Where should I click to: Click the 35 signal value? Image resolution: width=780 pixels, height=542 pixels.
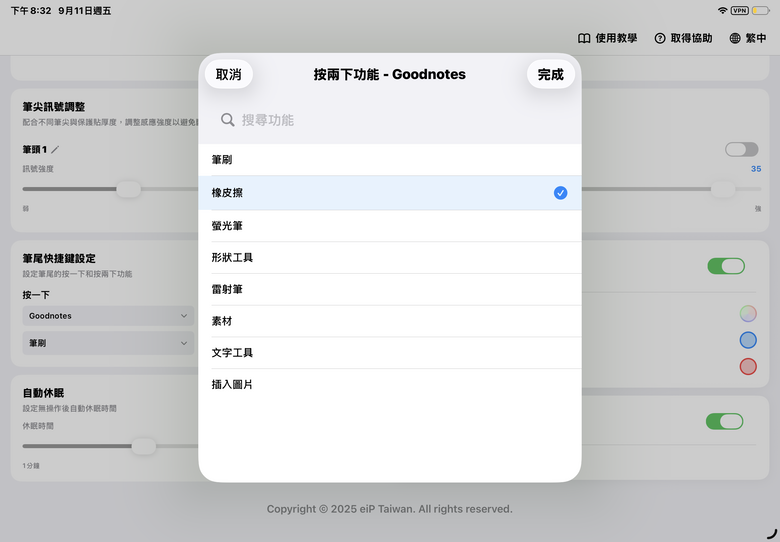pos(756,169)
